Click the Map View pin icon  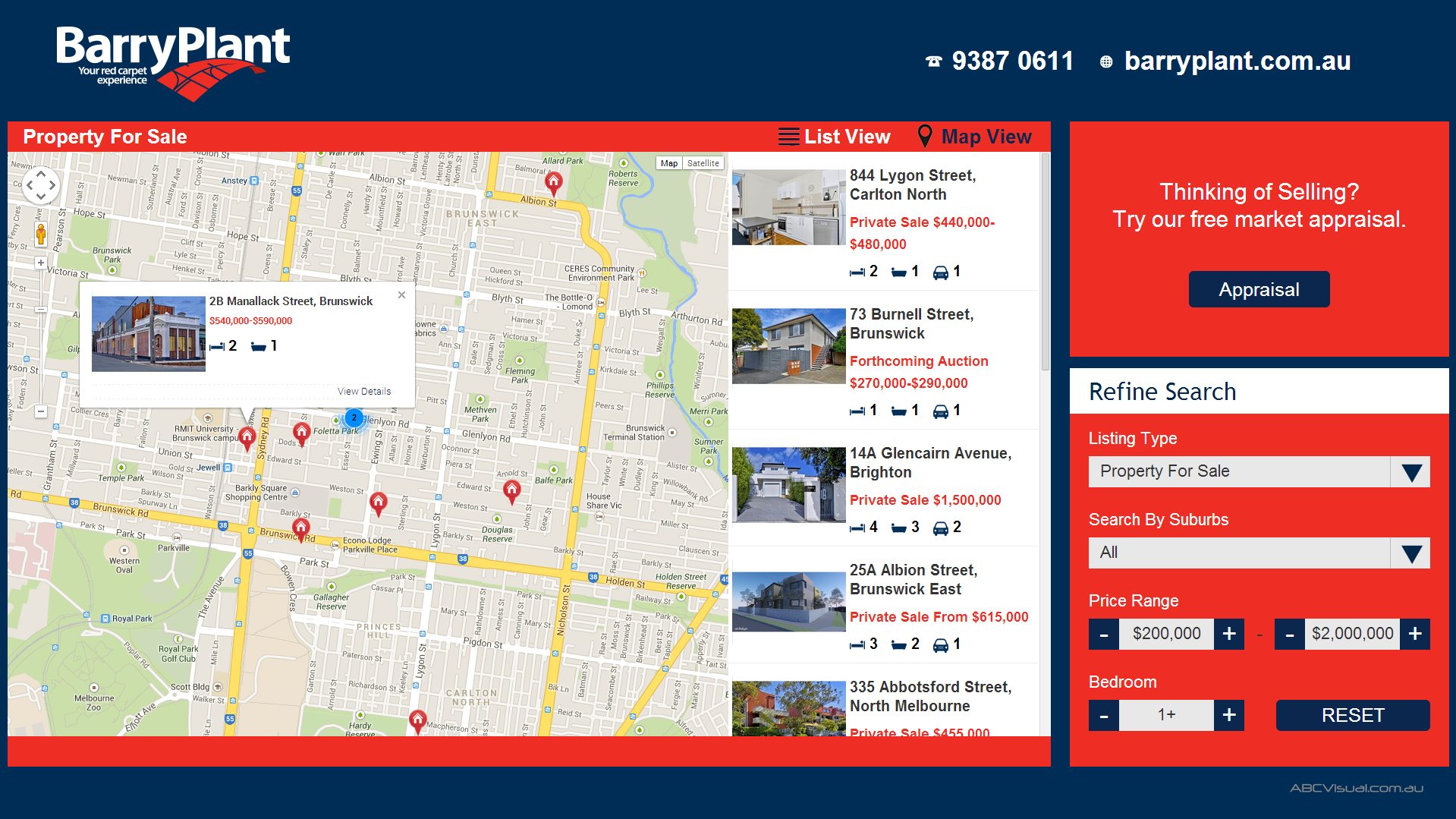click(925, 136)
